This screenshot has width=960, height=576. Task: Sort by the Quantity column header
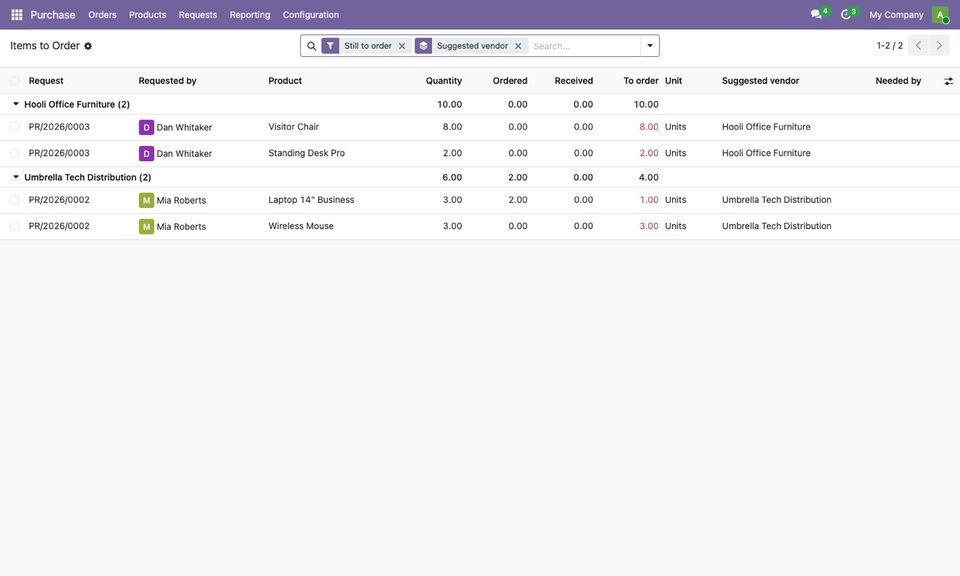tap(444, 81)
